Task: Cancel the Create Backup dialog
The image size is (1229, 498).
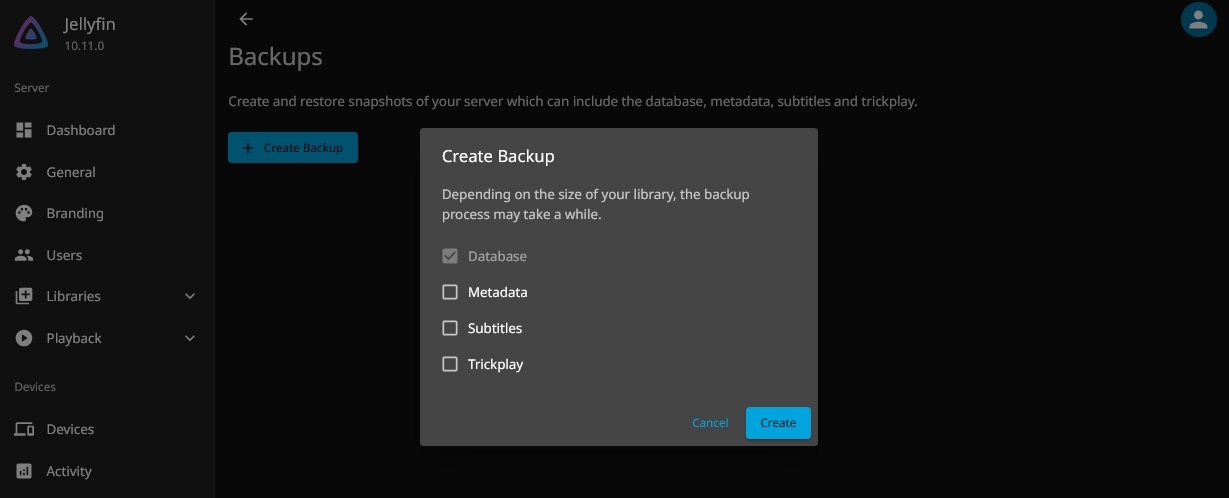Action: [x=710, y=423]
